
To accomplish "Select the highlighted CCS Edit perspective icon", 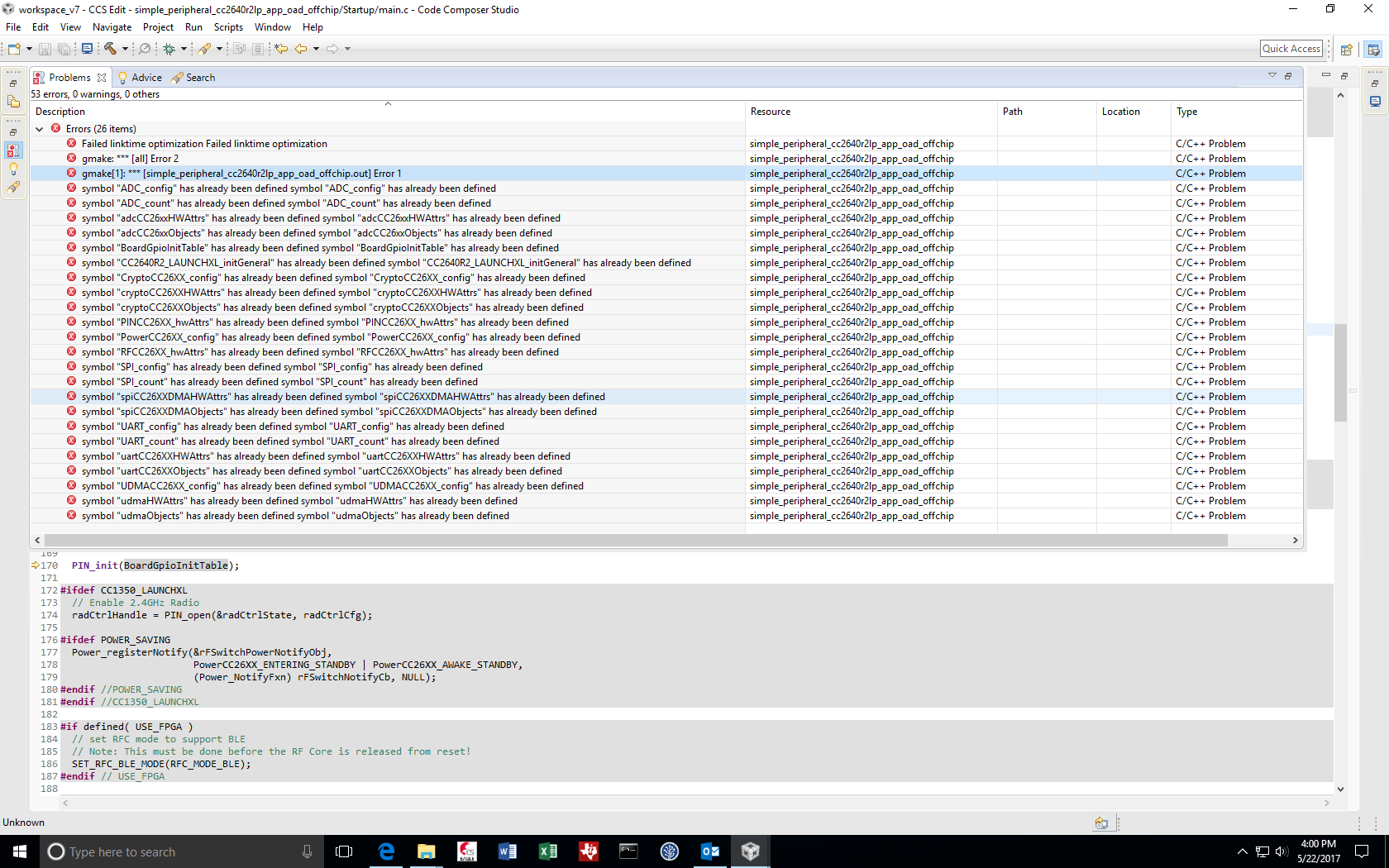I will 1372,49.
